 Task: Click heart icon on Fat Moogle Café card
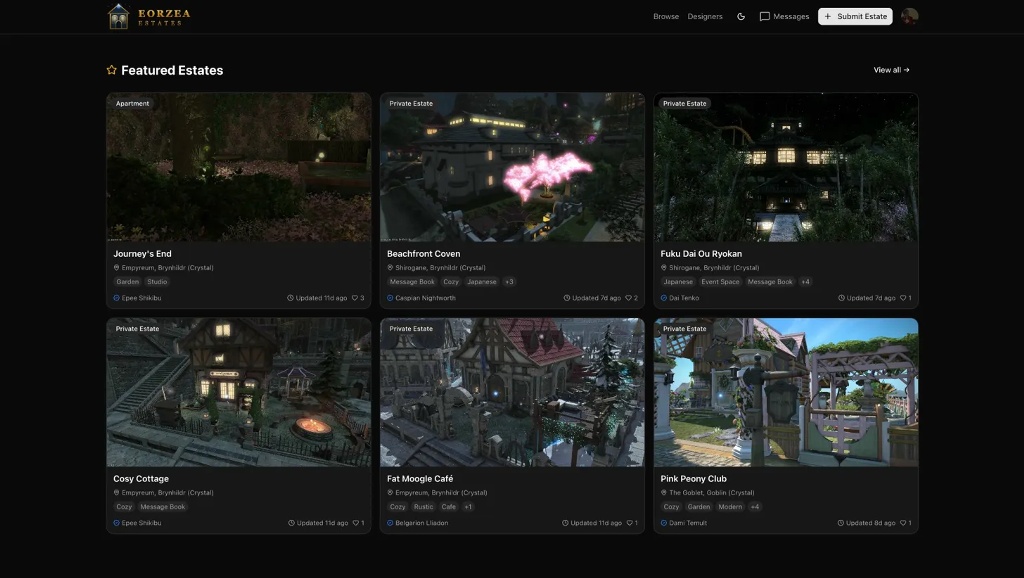point(629,523)
